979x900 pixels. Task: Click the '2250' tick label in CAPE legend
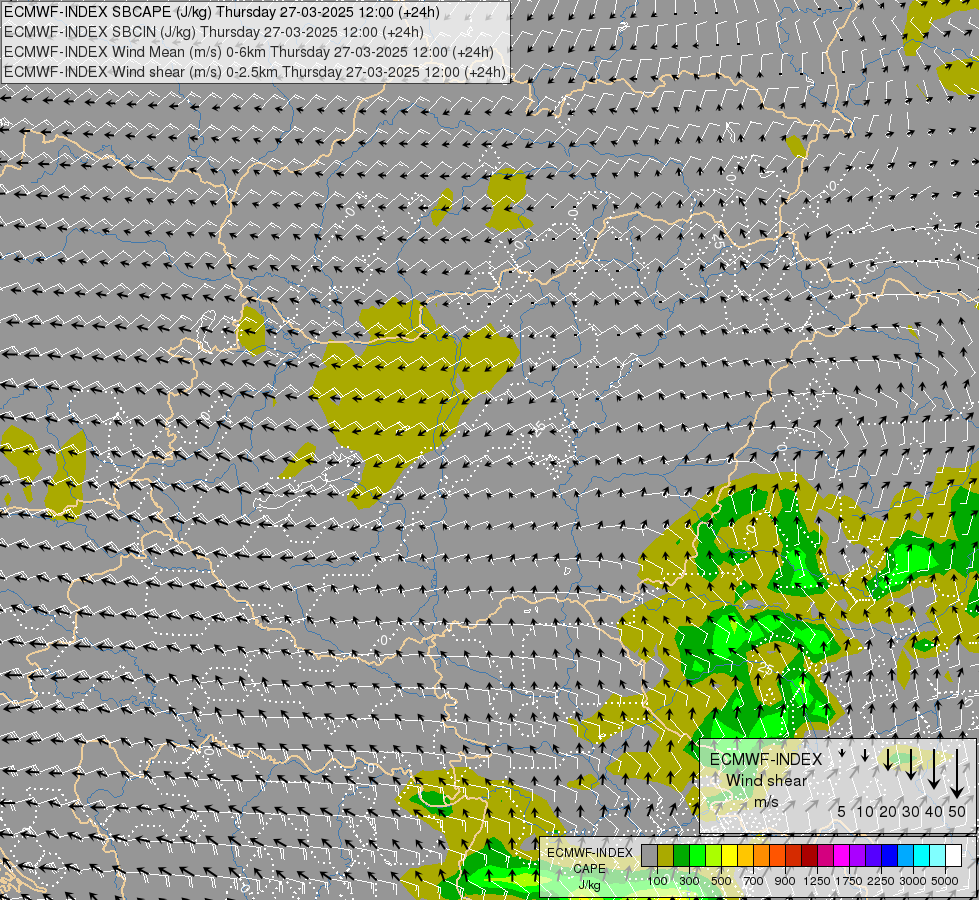(881, 881)
